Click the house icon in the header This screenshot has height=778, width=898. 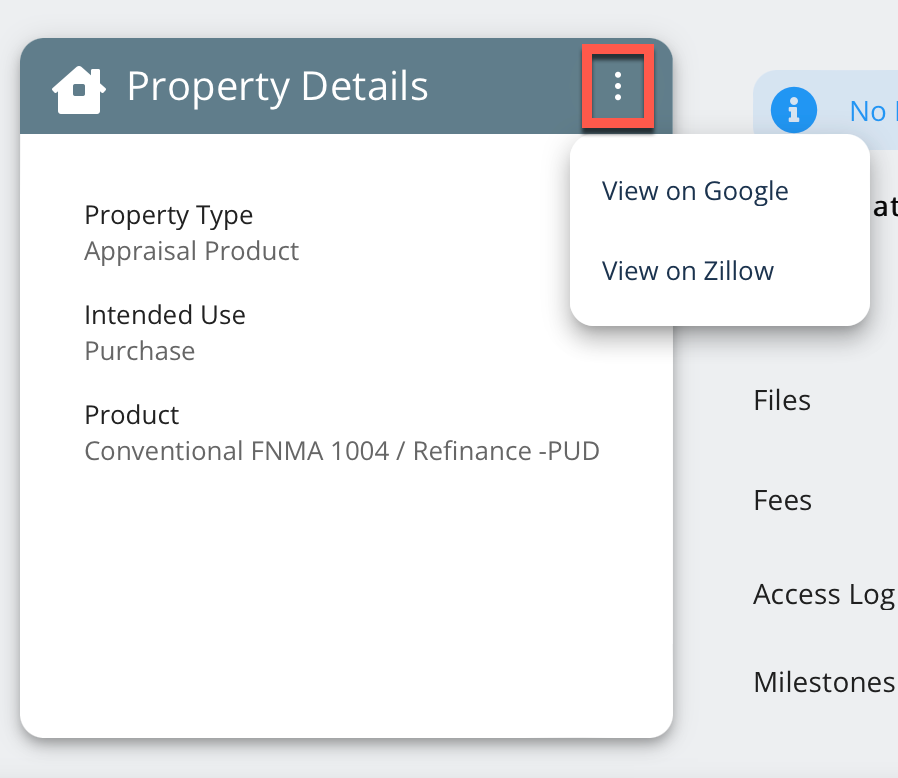pyautogui.click(x=79, y=88)
